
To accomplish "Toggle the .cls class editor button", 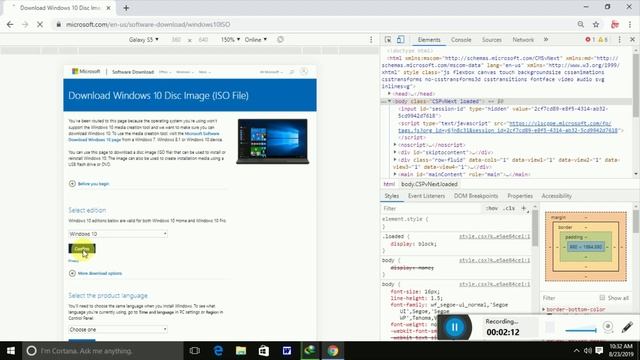I will tap(509, 208).
